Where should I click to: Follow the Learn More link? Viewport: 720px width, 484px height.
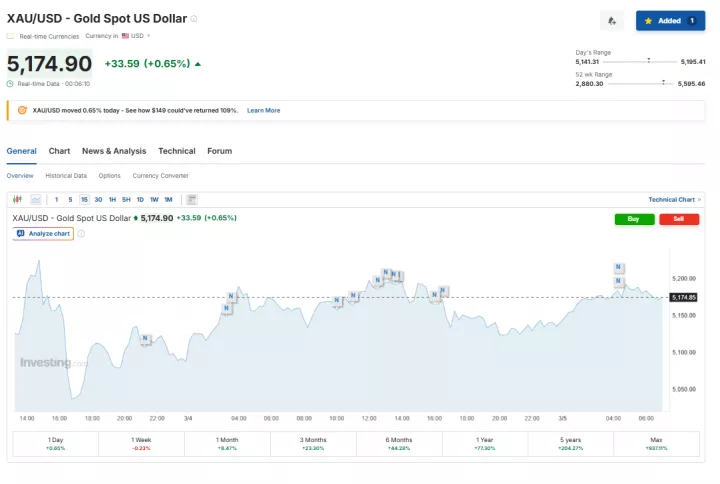coord(263,110)
